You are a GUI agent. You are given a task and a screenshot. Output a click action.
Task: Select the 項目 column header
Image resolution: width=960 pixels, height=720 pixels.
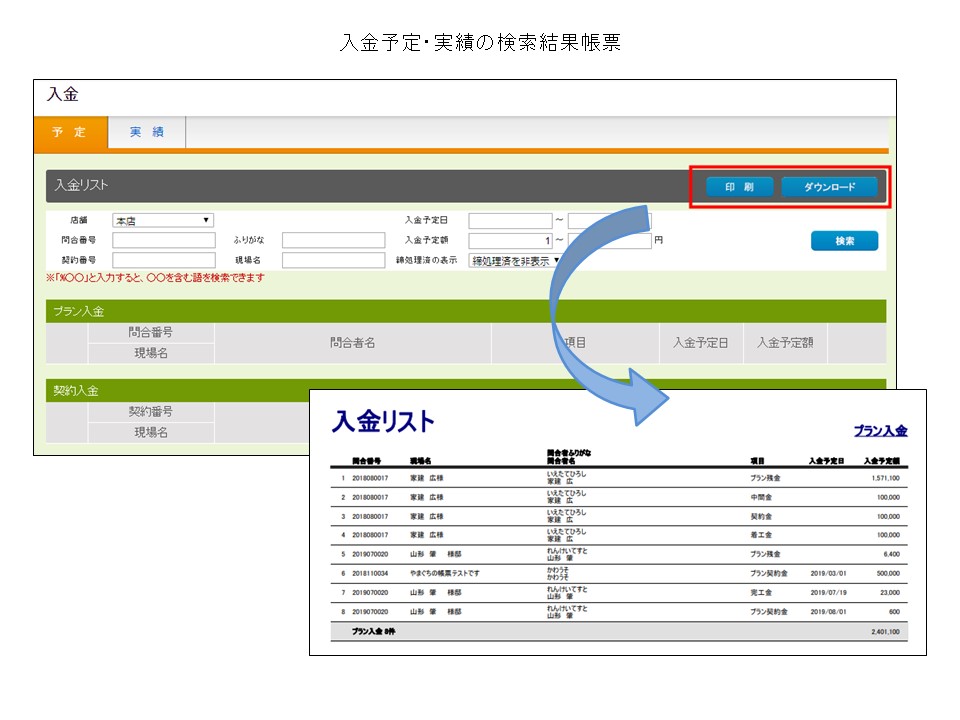point(575,343)
